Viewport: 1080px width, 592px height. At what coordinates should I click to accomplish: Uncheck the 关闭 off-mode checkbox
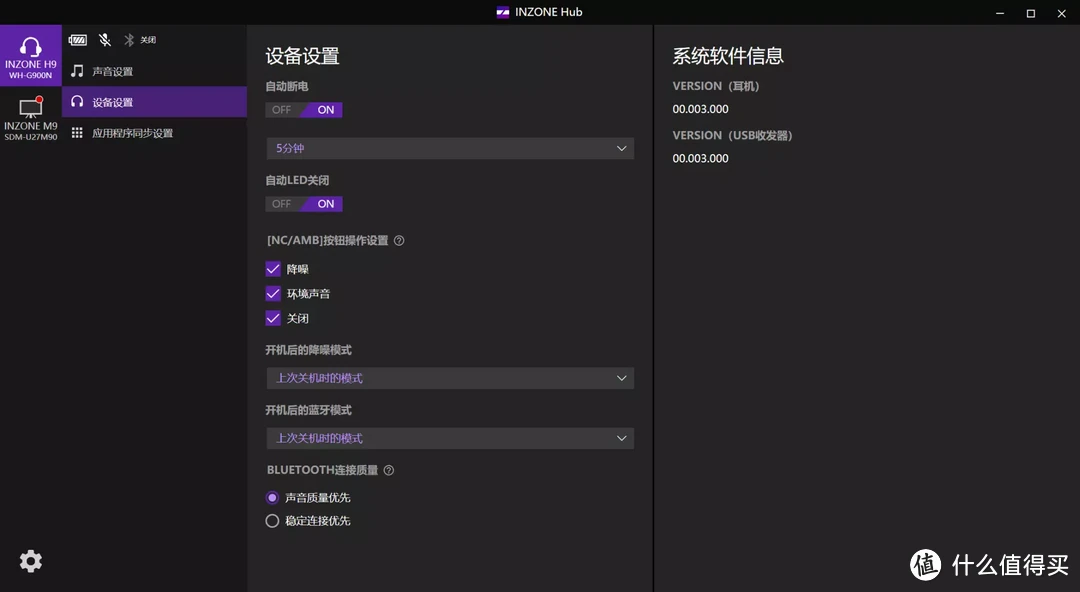coord(273,318)
